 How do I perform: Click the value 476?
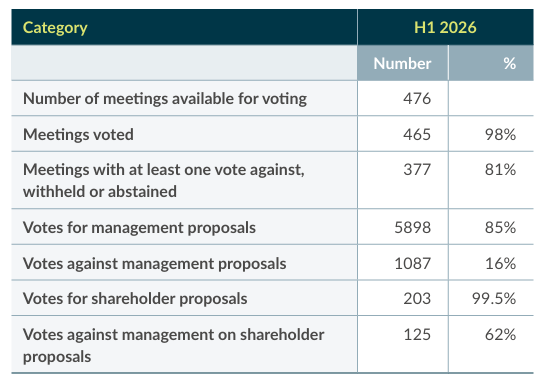click(x=417, y=99)
